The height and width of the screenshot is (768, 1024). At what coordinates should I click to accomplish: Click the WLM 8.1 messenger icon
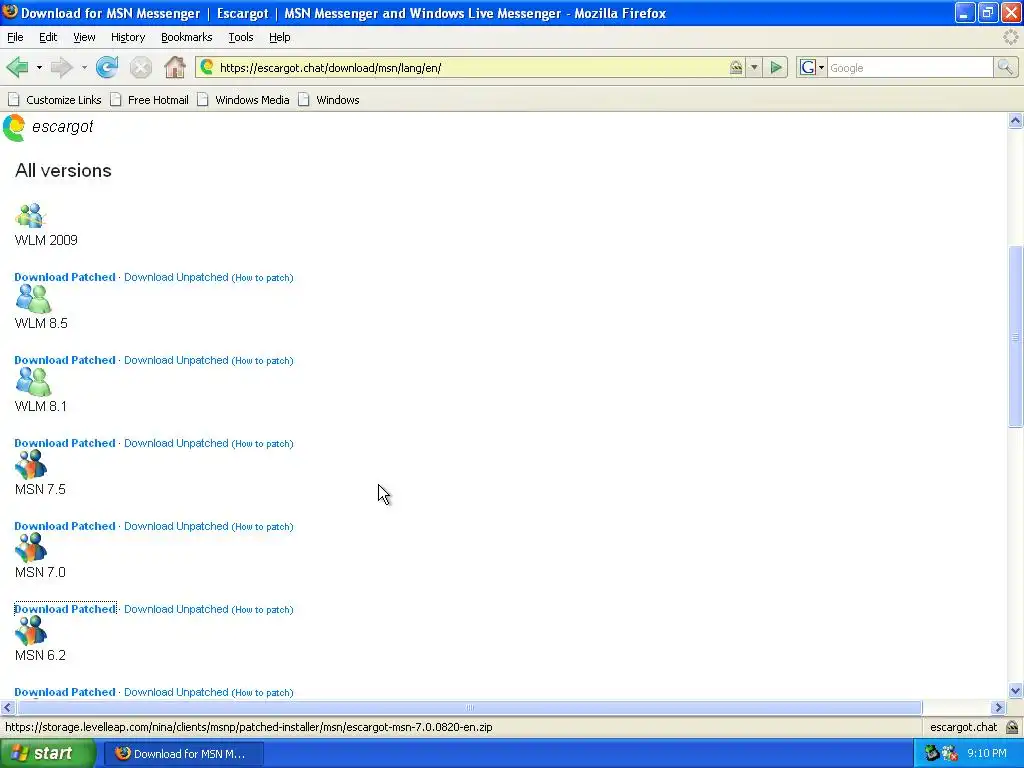pyautogui.click(x=33, y=382)
